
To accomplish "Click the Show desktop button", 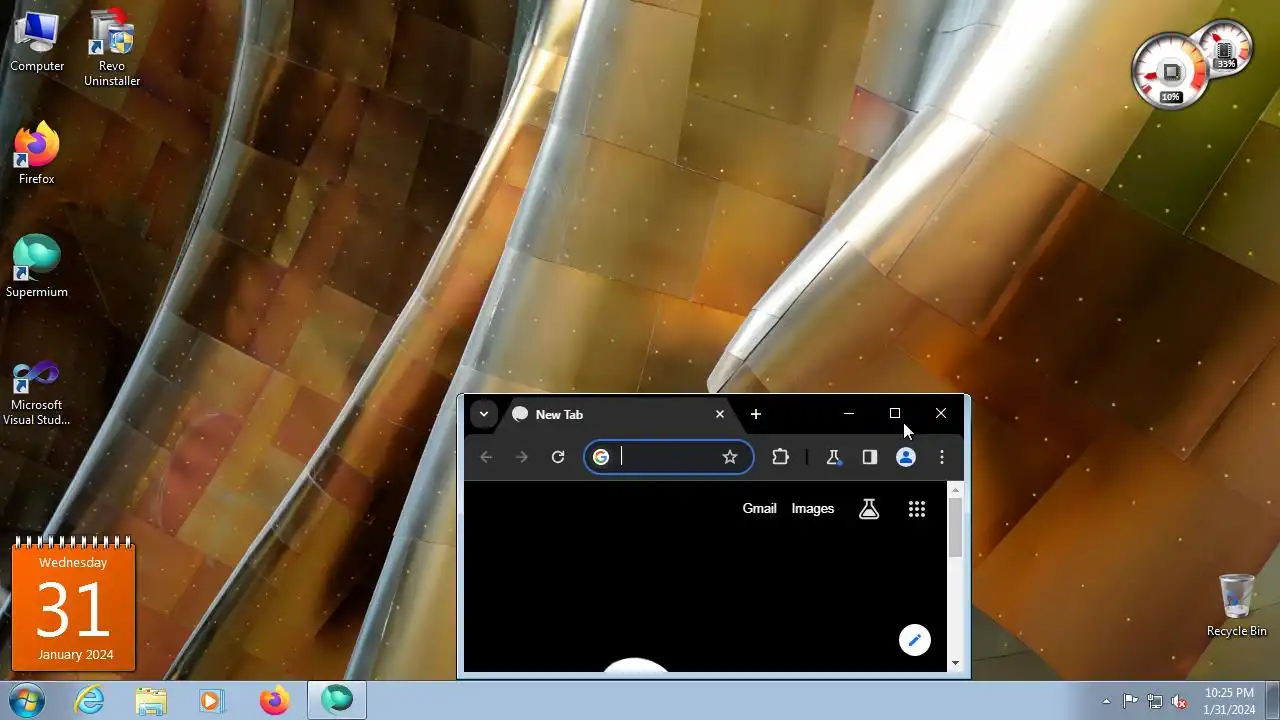I will [1272, 700].
